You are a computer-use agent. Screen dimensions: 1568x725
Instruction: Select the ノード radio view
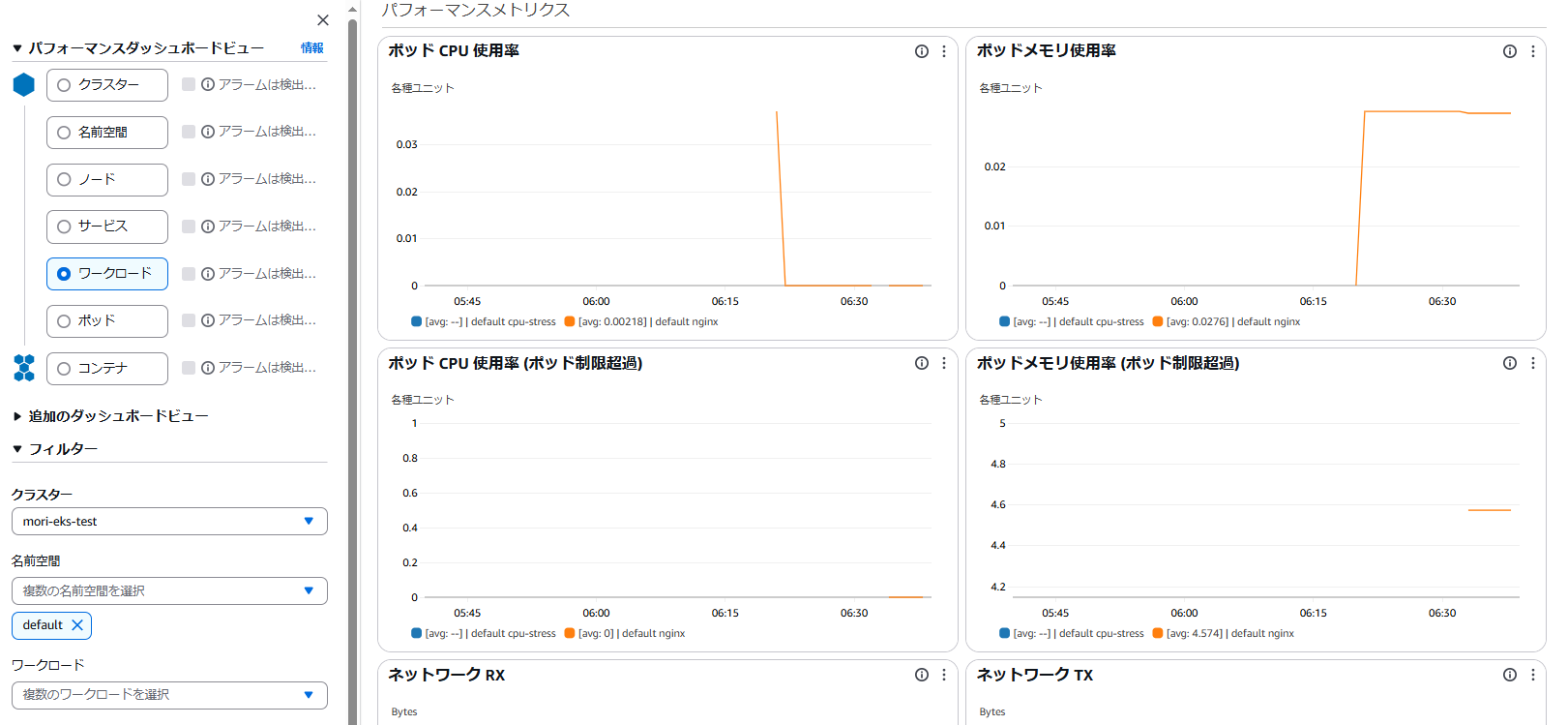[x=64, y=179]
